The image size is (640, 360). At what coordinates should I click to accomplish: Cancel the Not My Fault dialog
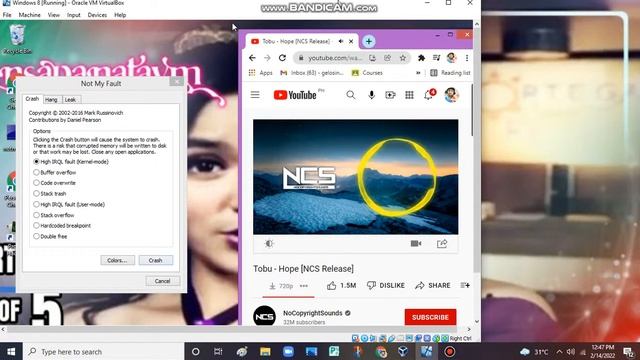click(x=162, y=281)
